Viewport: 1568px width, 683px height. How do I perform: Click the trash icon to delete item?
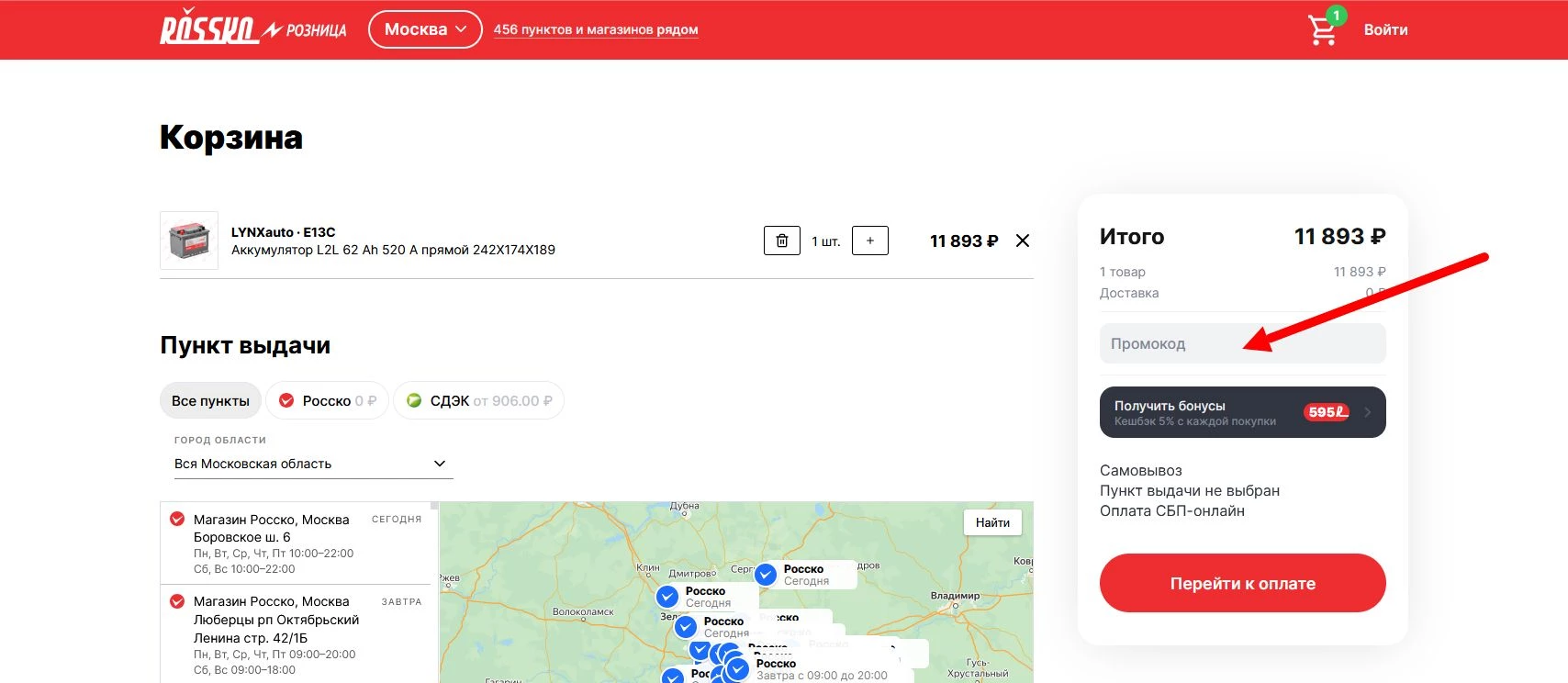pos(782,241)
